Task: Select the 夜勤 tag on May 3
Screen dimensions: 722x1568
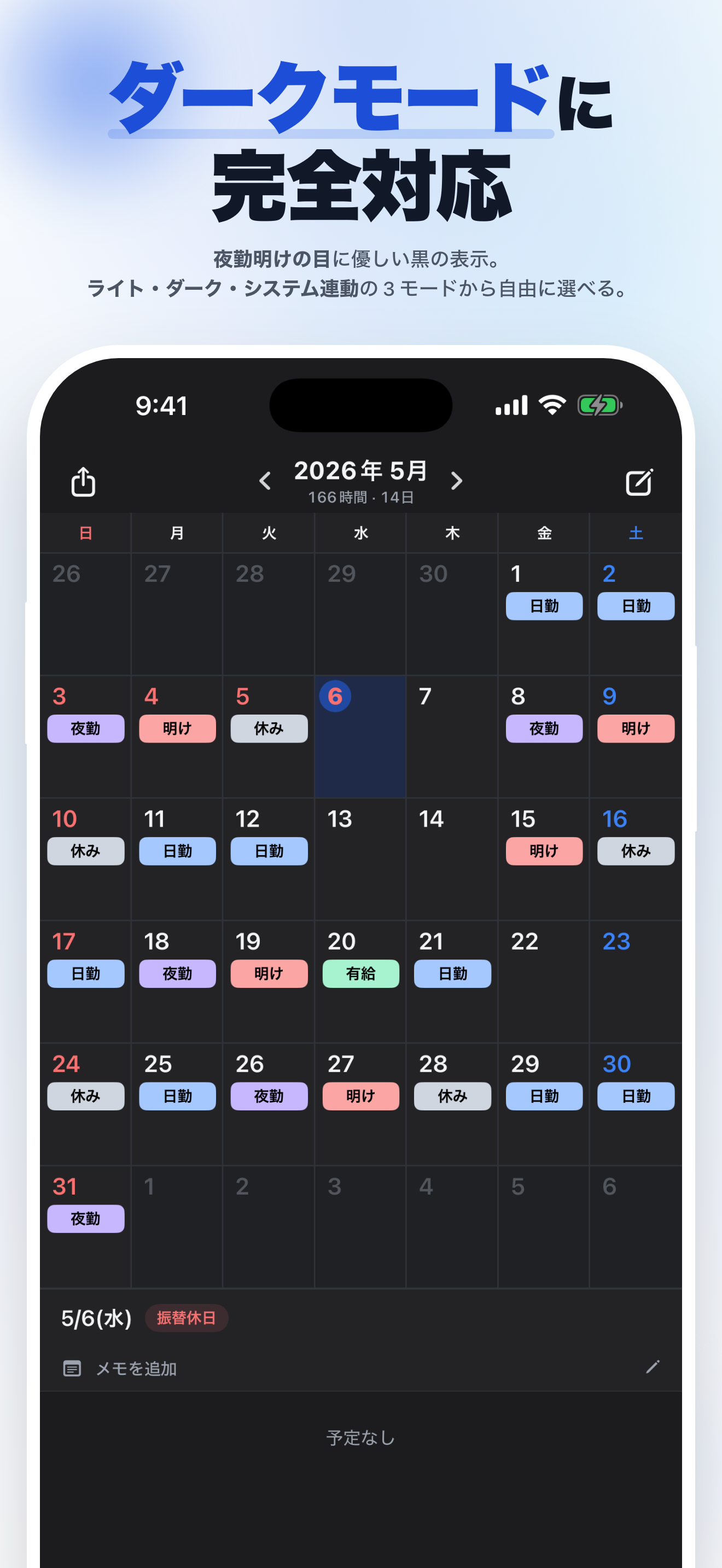Action: pyautogui.click(x=86, y=728)
